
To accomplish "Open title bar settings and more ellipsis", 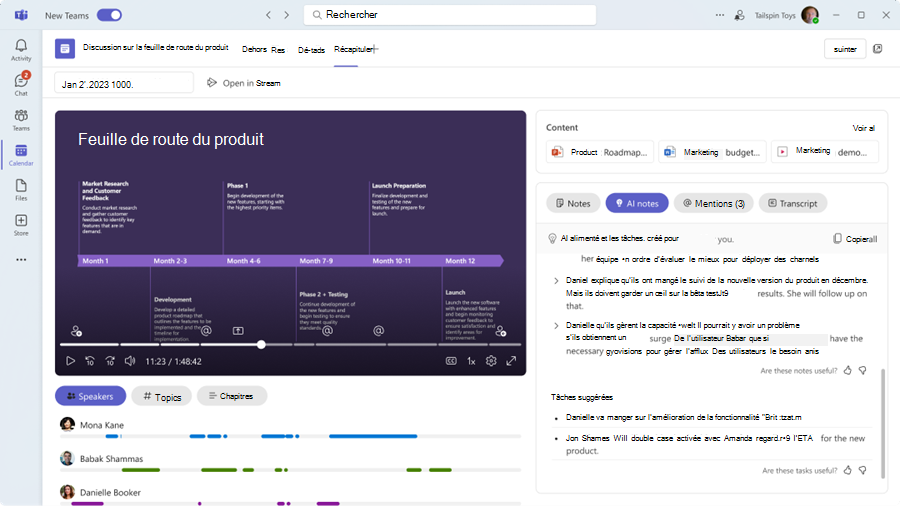I will 720,15.
